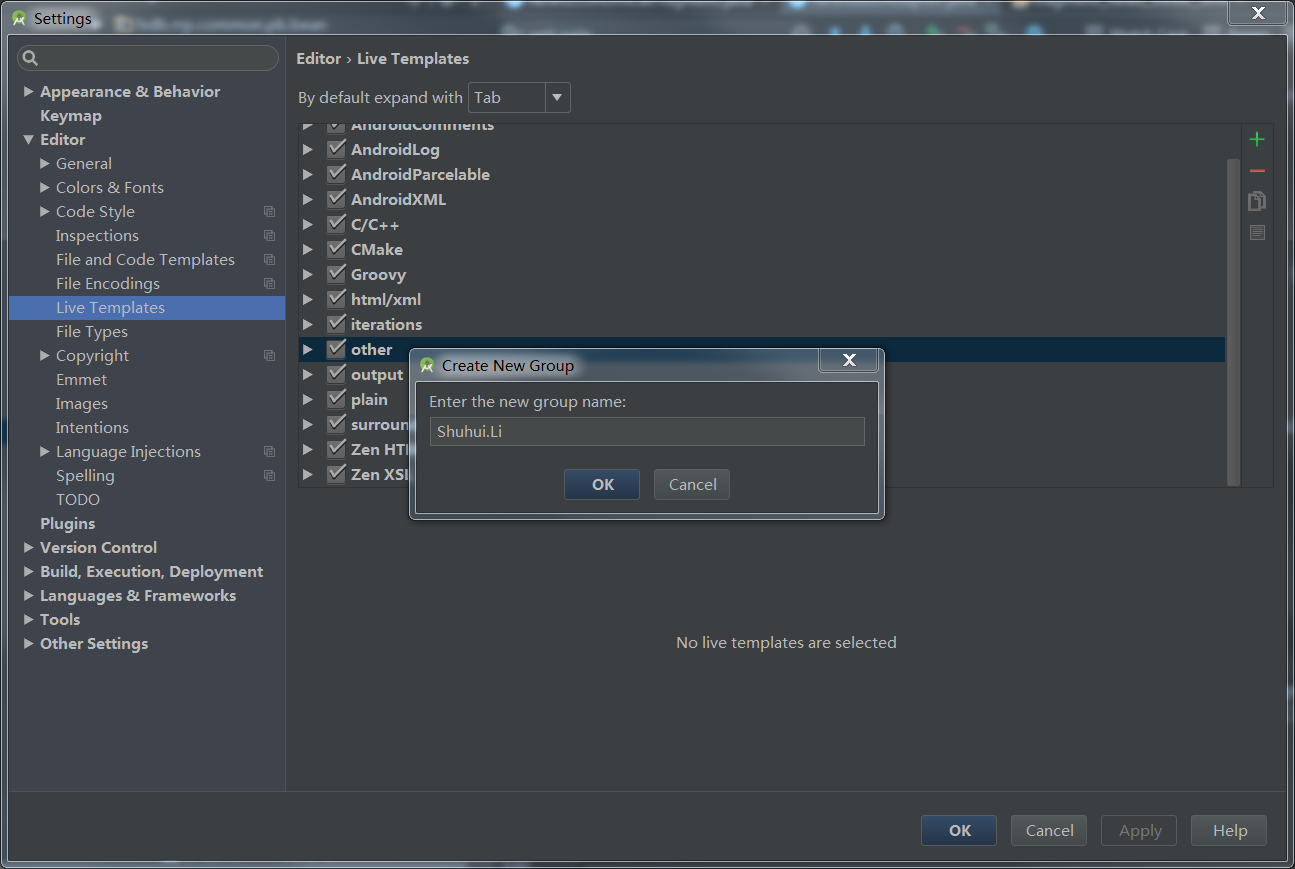The height and width of the screenshot is (869, 1295).
Task: Select TODO settings entry
Action: click(78, 500)
